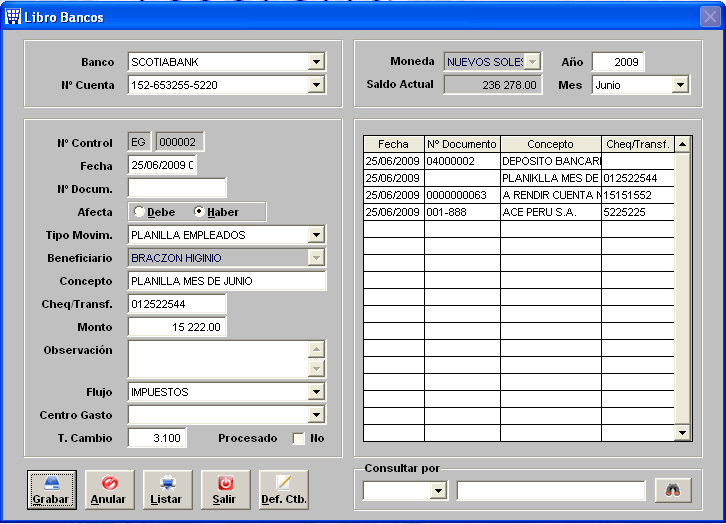Close the Libro Bancos window
The width and height of the screenshot is (726, 524).
tap(710, 17)
